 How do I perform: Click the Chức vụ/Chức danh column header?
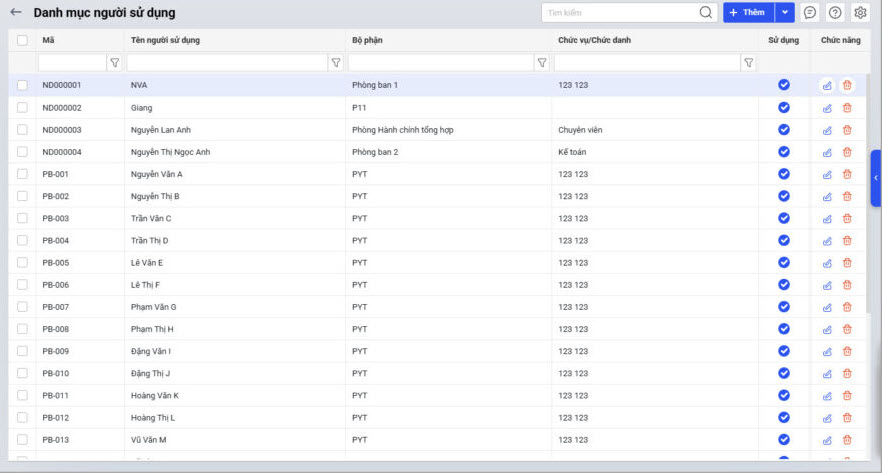(x=594, y=40)
